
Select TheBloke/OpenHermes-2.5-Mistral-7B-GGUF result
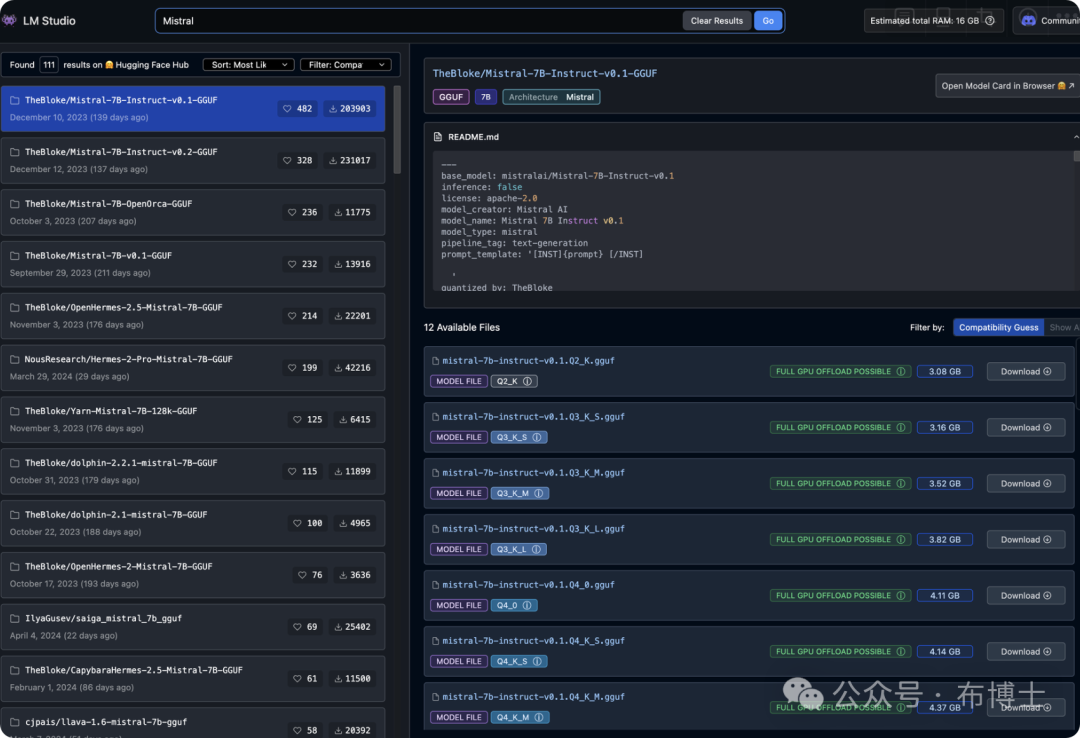point(193,316)
